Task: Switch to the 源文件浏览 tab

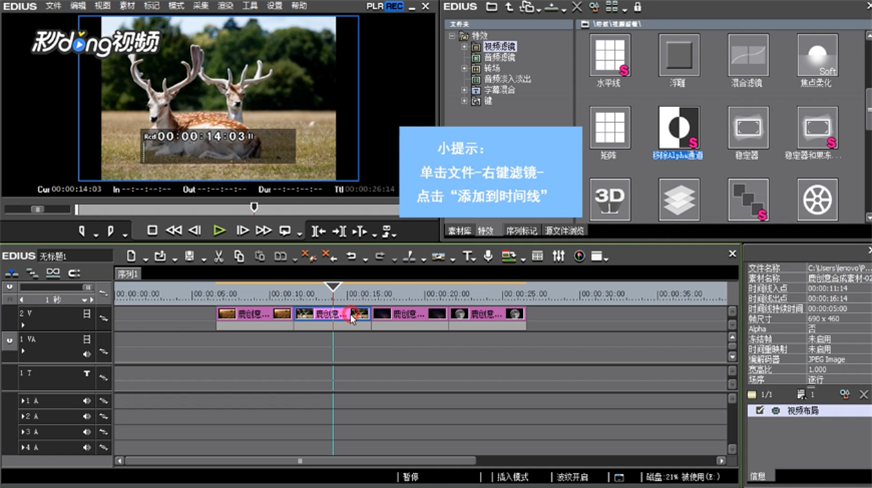Action: click(564, 231)
